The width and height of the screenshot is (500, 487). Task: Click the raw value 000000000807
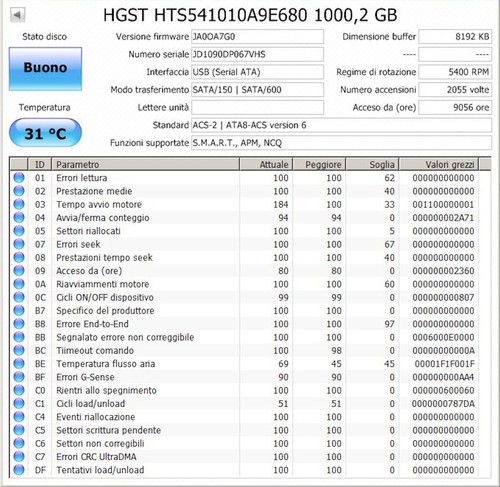tap(443, 297)
